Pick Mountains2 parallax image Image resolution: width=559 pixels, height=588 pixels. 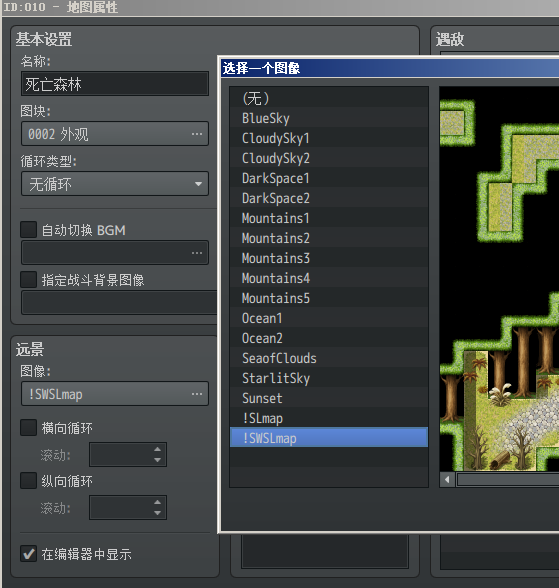coord(329,238)
